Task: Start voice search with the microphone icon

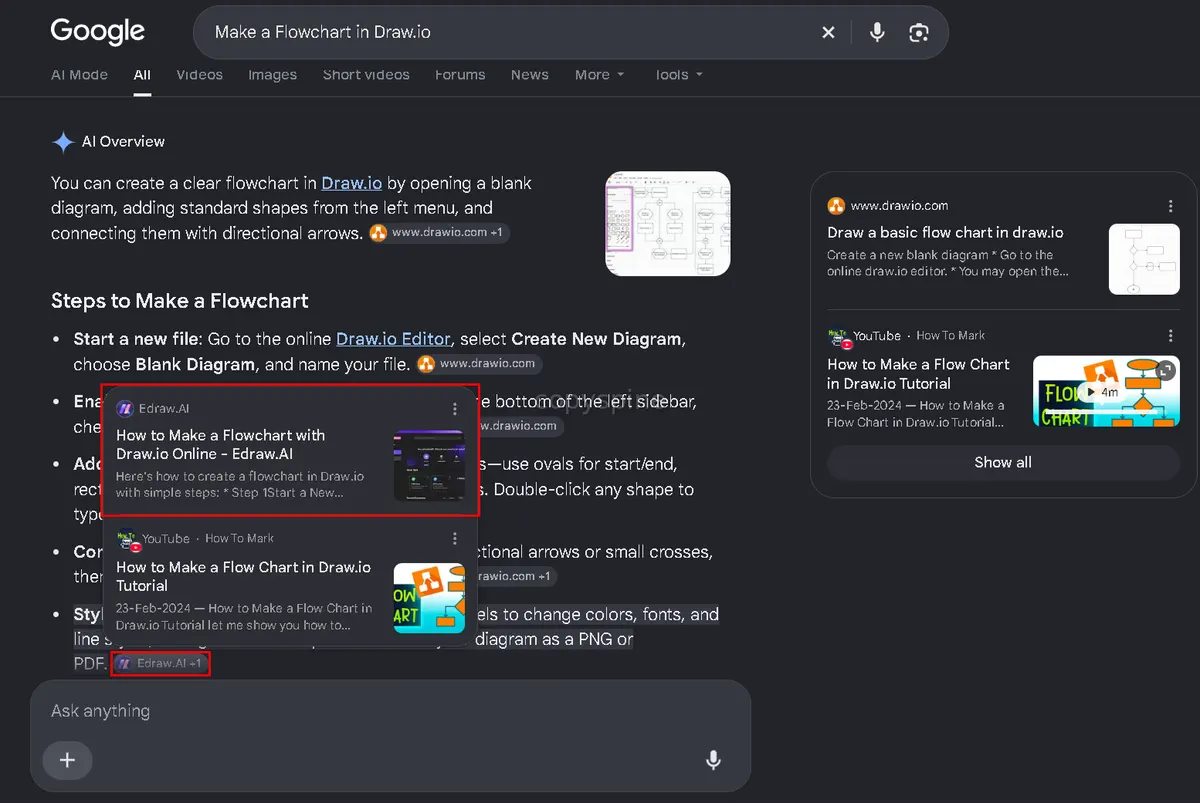Action: click(x=877, y=32)
